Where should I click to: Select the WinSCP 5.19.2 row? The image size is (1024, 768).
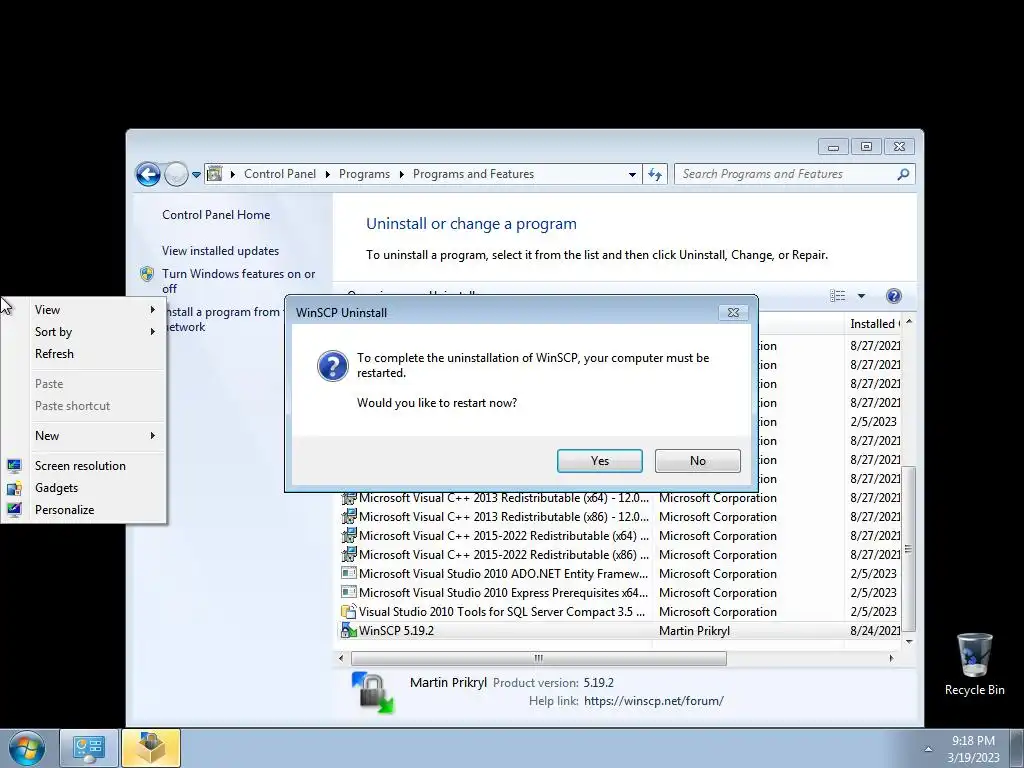click(x=620, y=631)
